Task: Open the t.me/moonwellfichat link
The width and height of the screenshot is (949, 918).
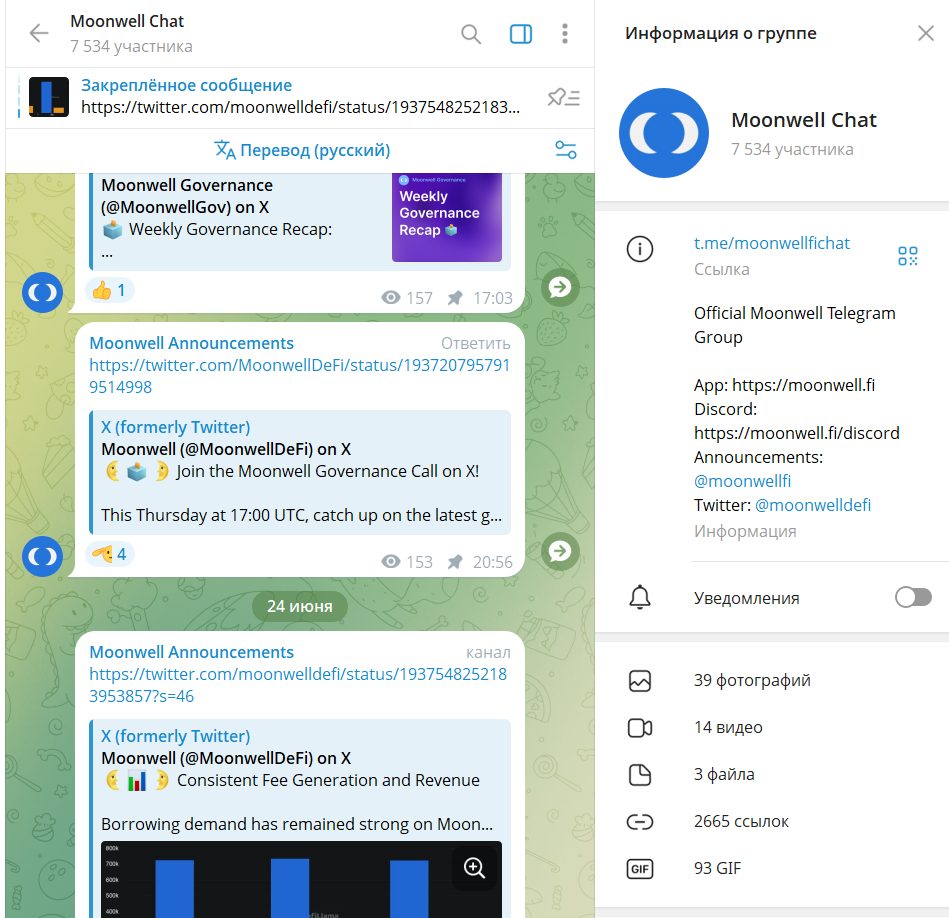Action: (x=772, y=243)
